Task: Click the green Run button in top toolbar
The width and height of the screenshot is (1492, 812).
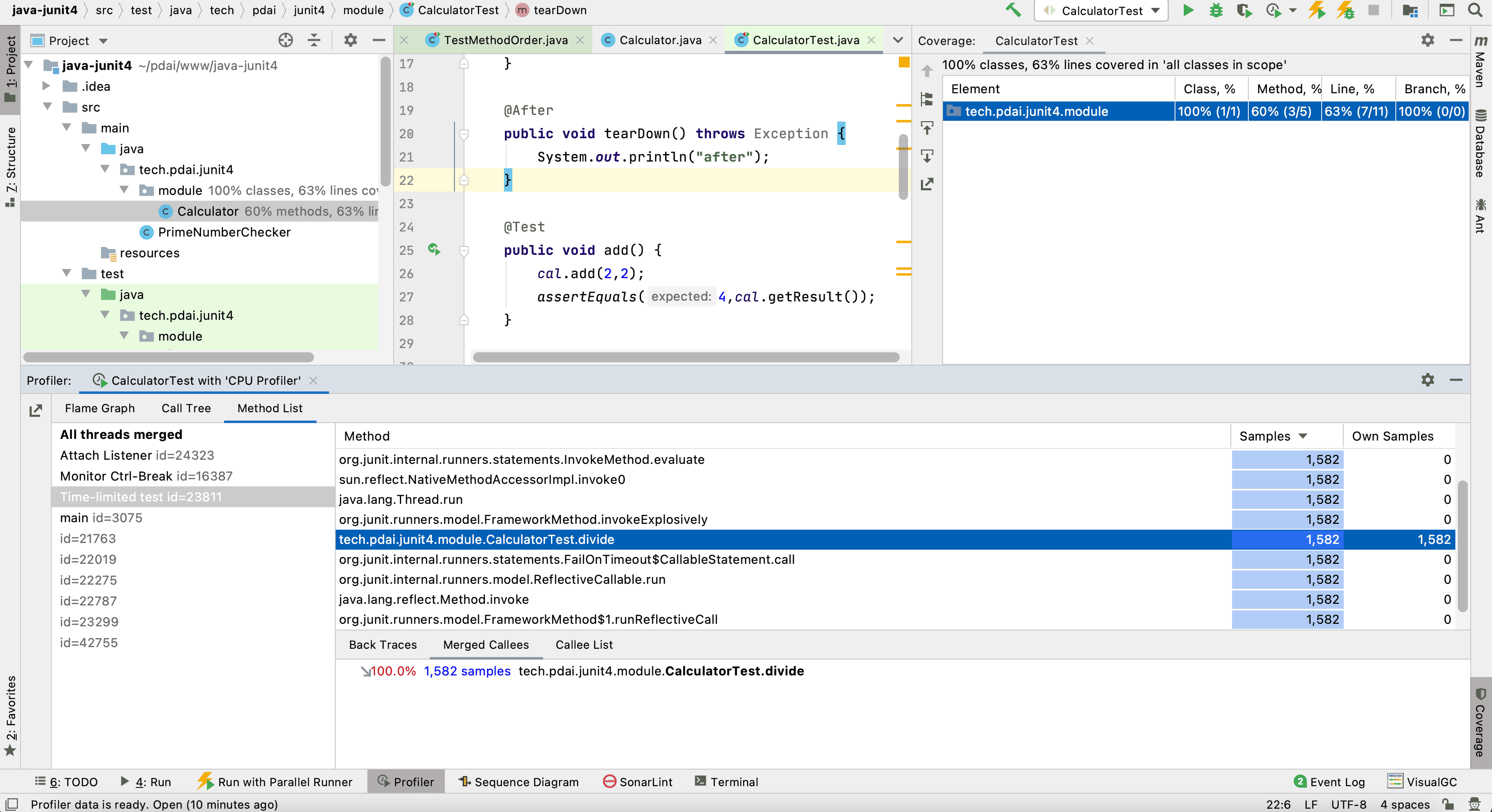Action: point(1188,10)
